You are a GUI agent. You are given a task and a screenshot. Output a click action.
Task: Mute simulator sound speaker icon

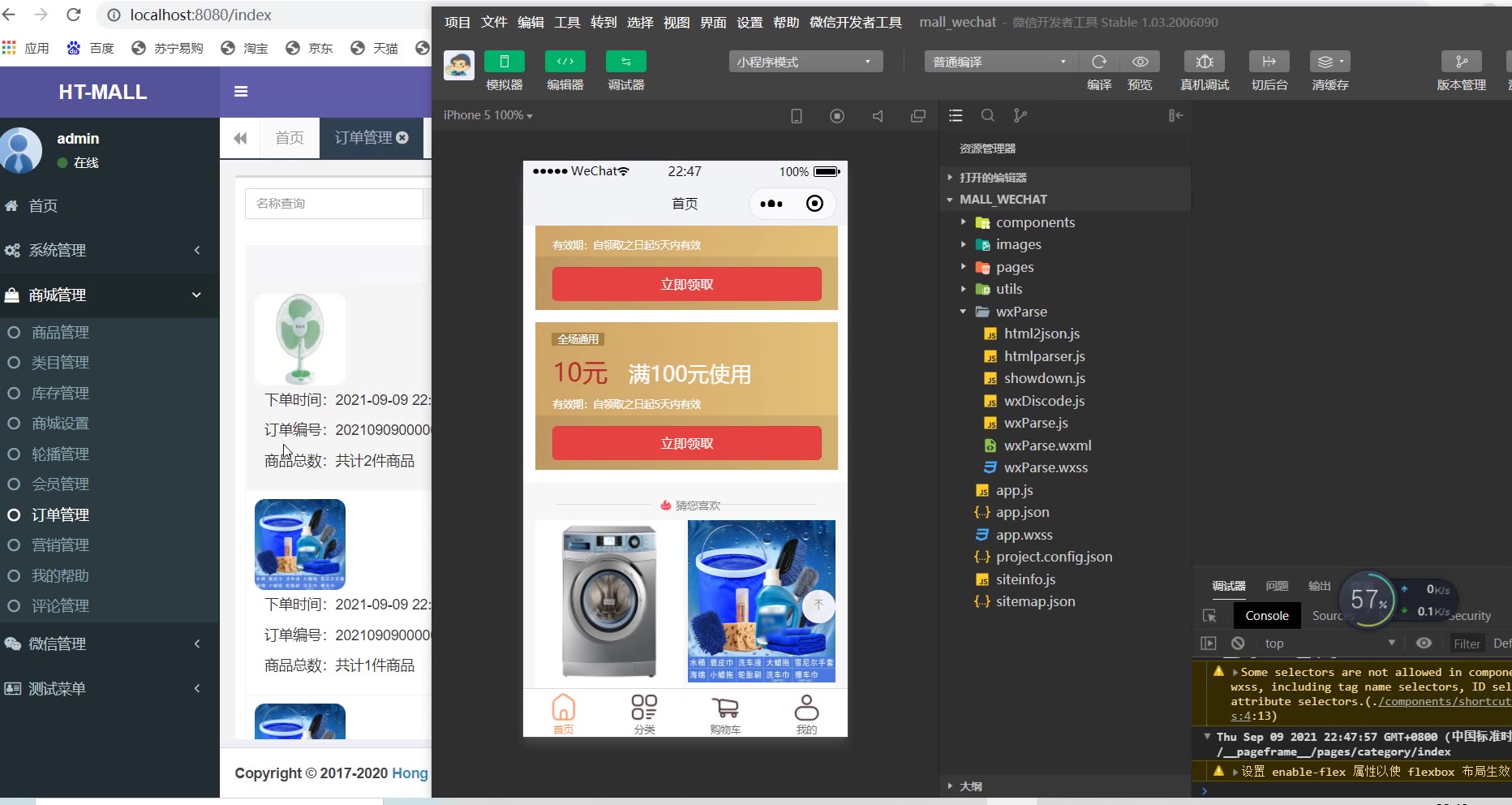[878, 116]
